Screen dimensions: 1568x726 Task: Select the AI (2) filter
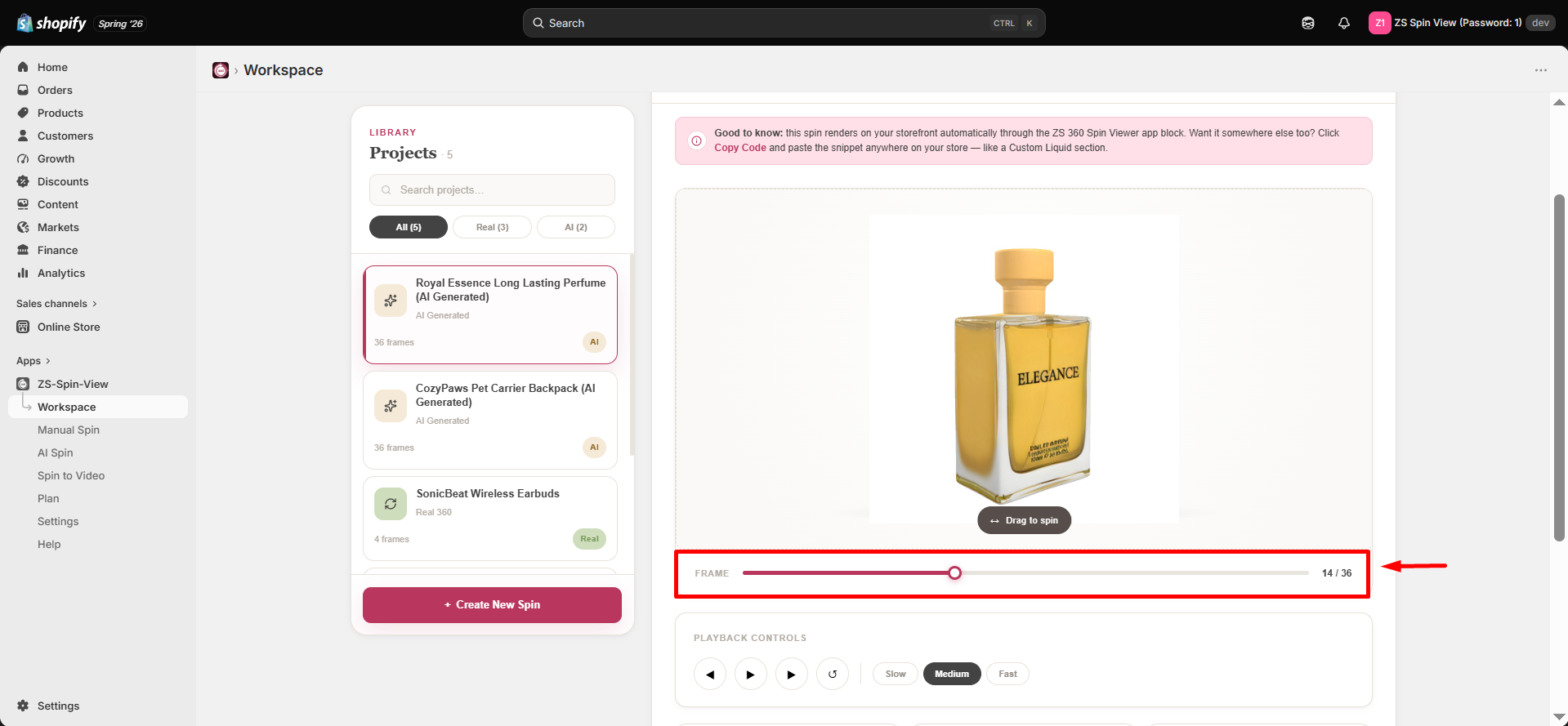pyautogui.click(x=576, y=227)
